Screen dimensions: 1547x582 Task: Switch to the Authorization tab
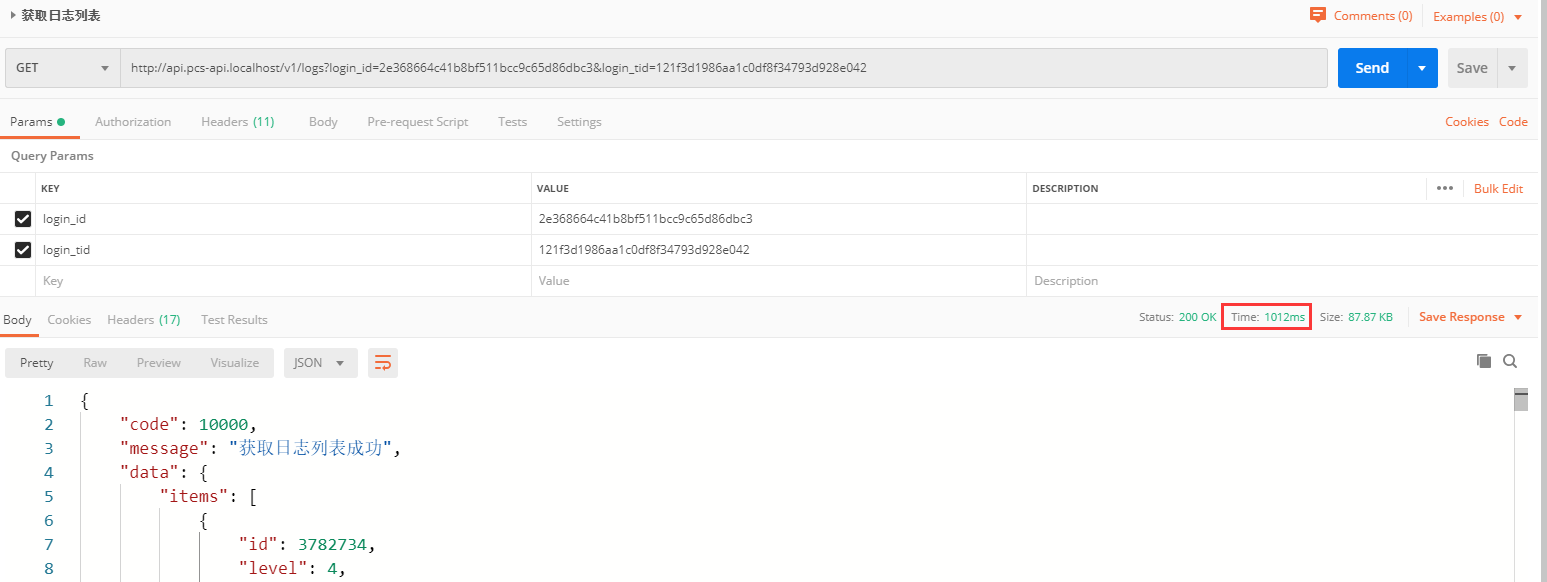coord(133,122)
